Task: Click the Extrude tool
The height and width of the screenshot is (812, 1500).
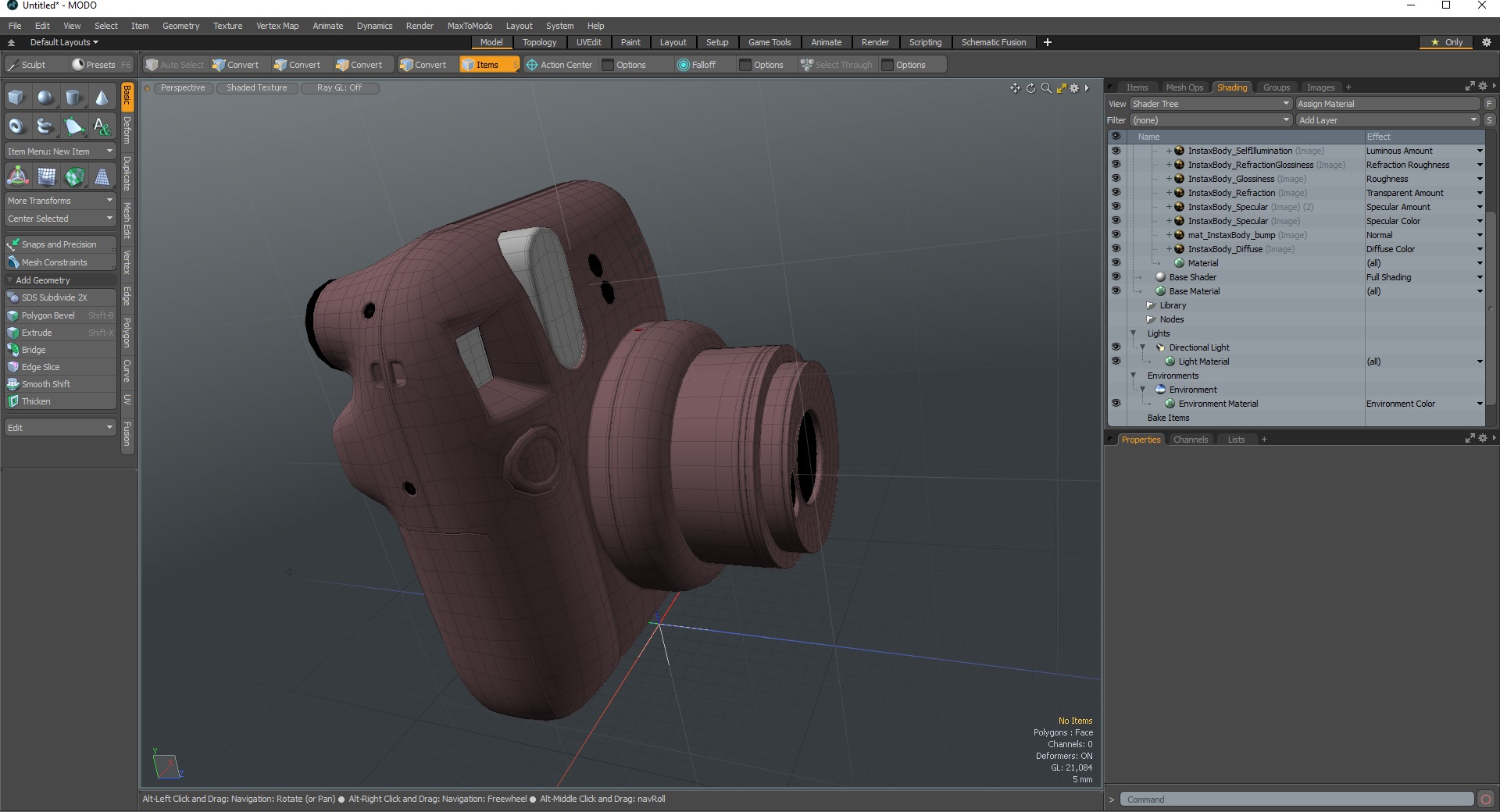Action: pos(61,333)
